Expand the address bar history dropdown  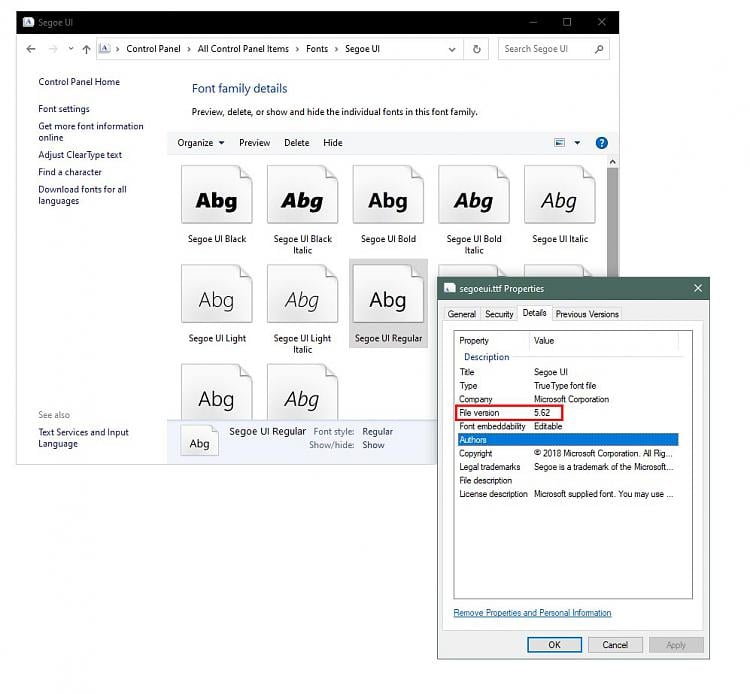pyautogui.click(x=452, y=49)
